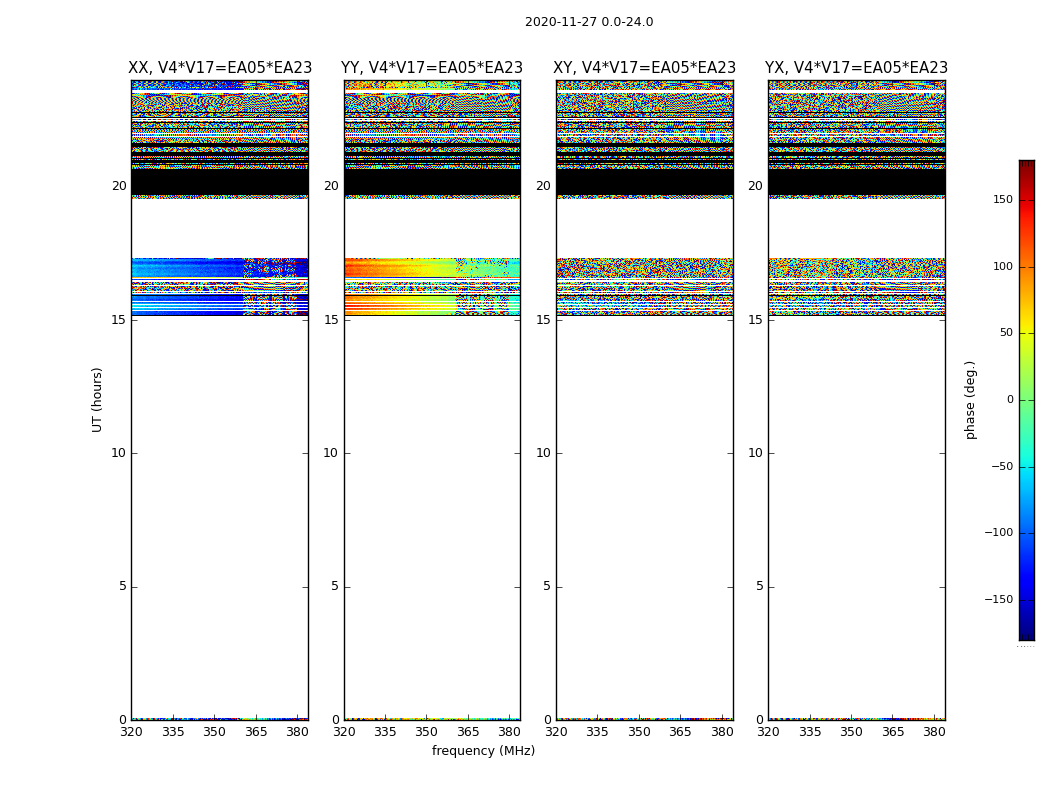Click the 320 frequency tick under YX panel
The height and width of the screenshot is (800, 1050).
768,732
